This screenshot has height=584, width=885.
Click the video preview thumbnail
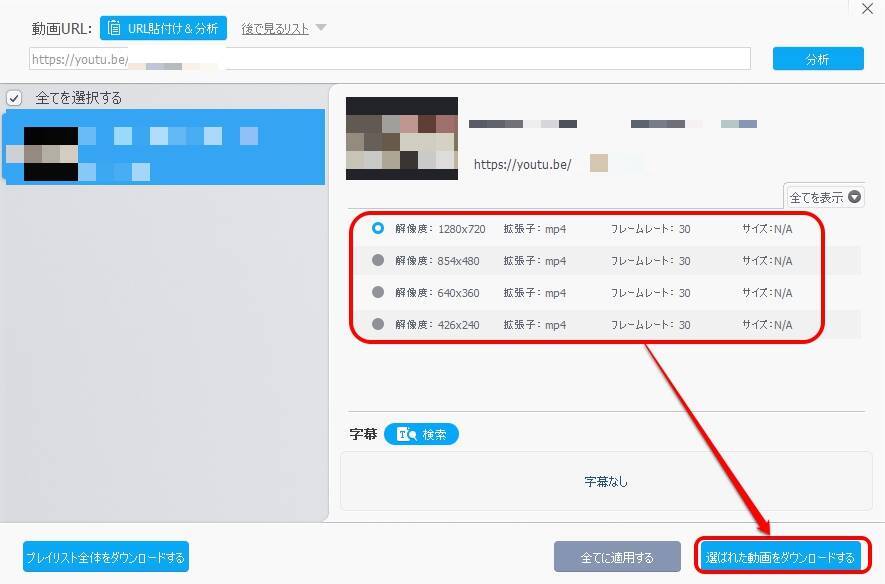pos(401,138)
